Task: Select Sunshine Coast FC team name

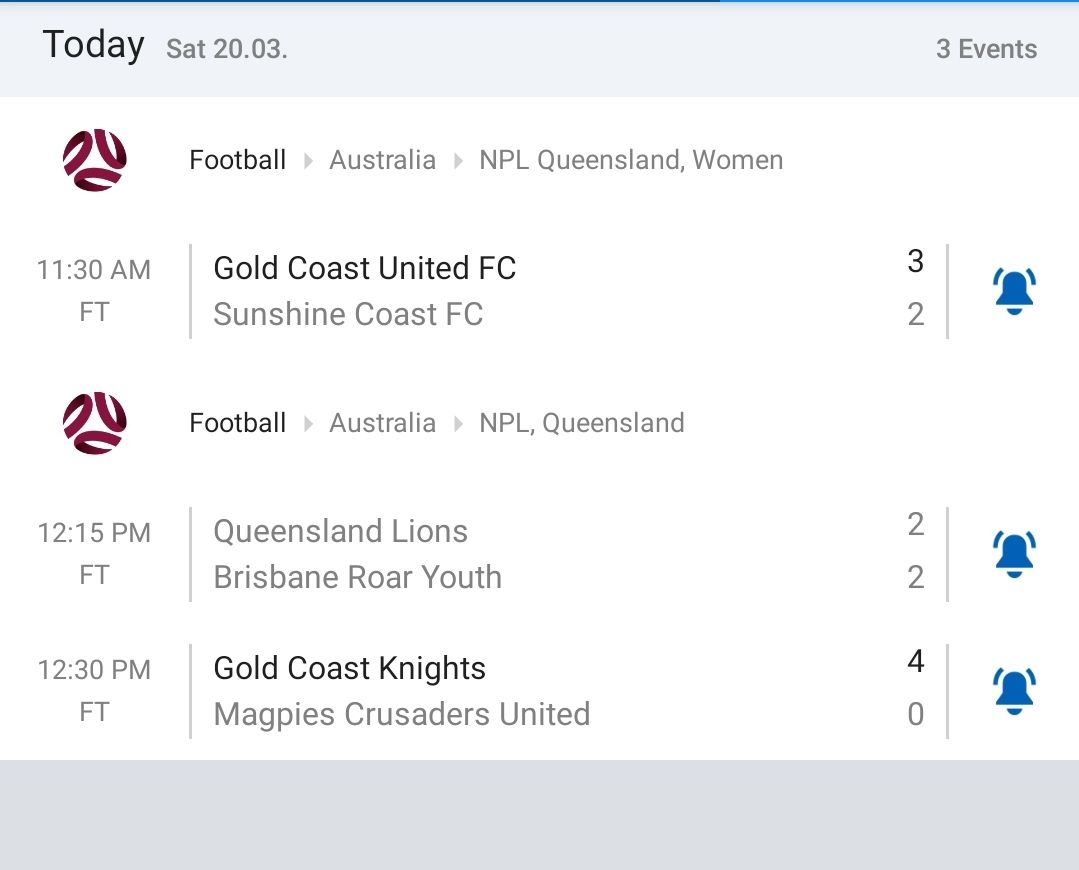Action: [x=348, y=314]
